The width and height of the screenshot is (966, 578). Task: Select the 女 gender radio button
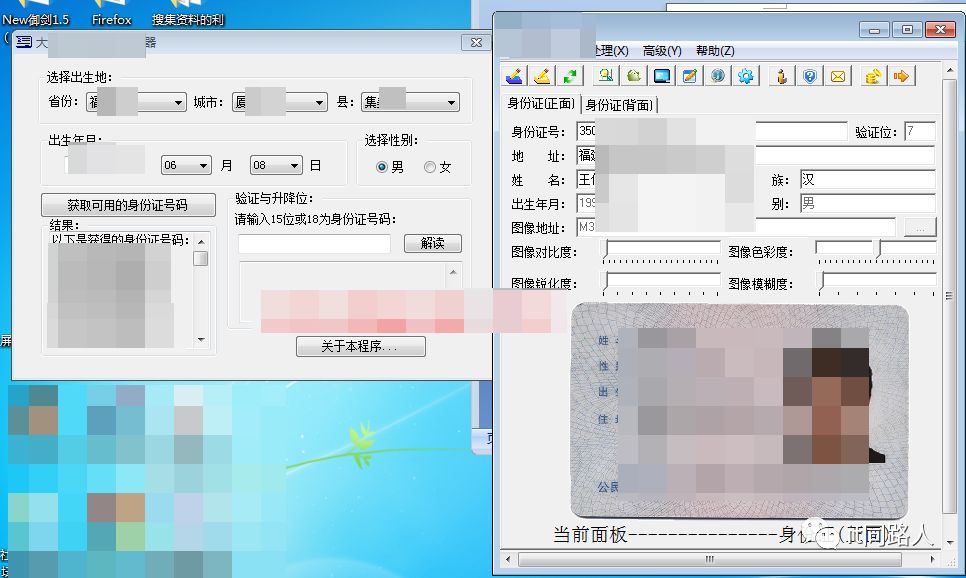coord(430,167)
